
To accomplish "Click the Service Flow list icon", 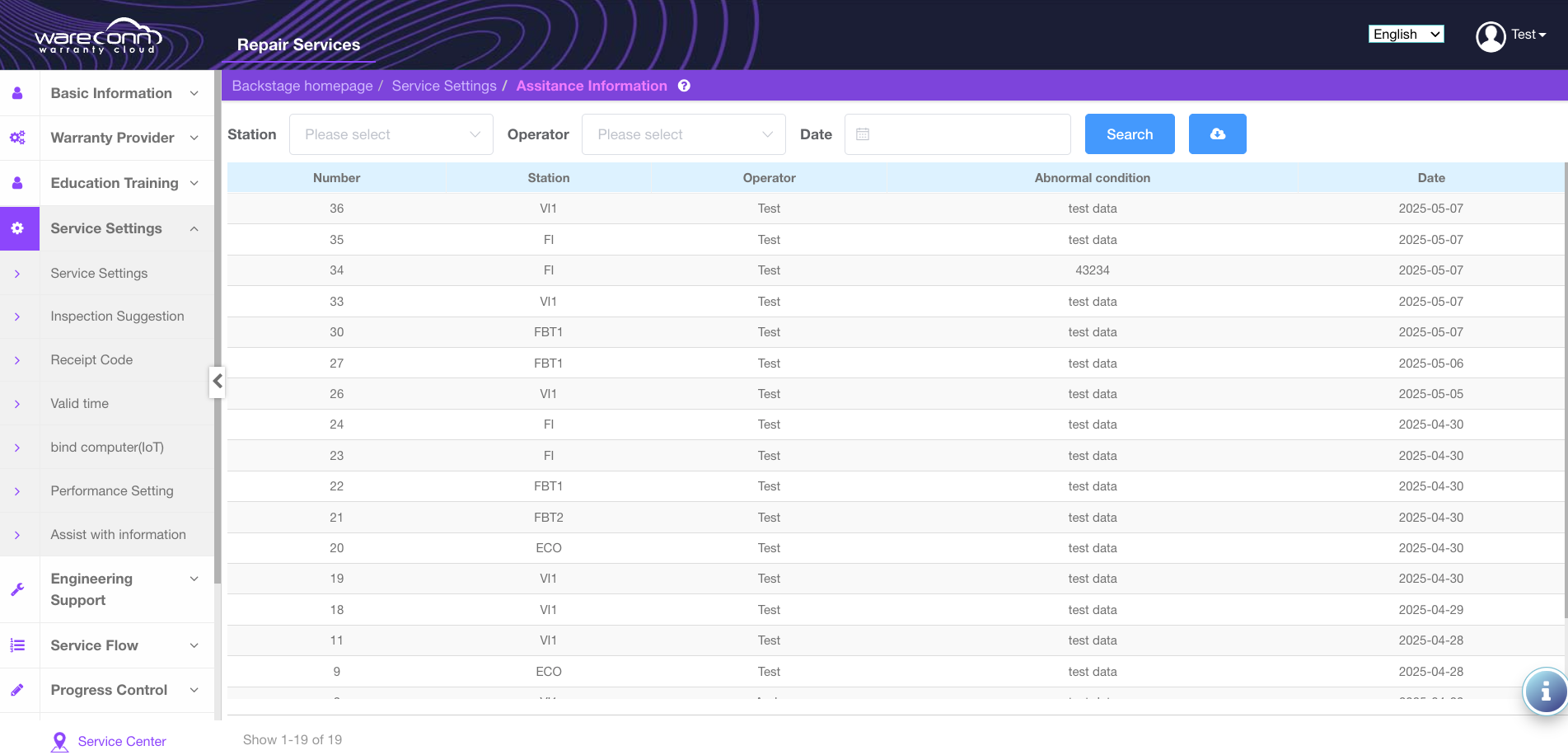I will 18,645.
